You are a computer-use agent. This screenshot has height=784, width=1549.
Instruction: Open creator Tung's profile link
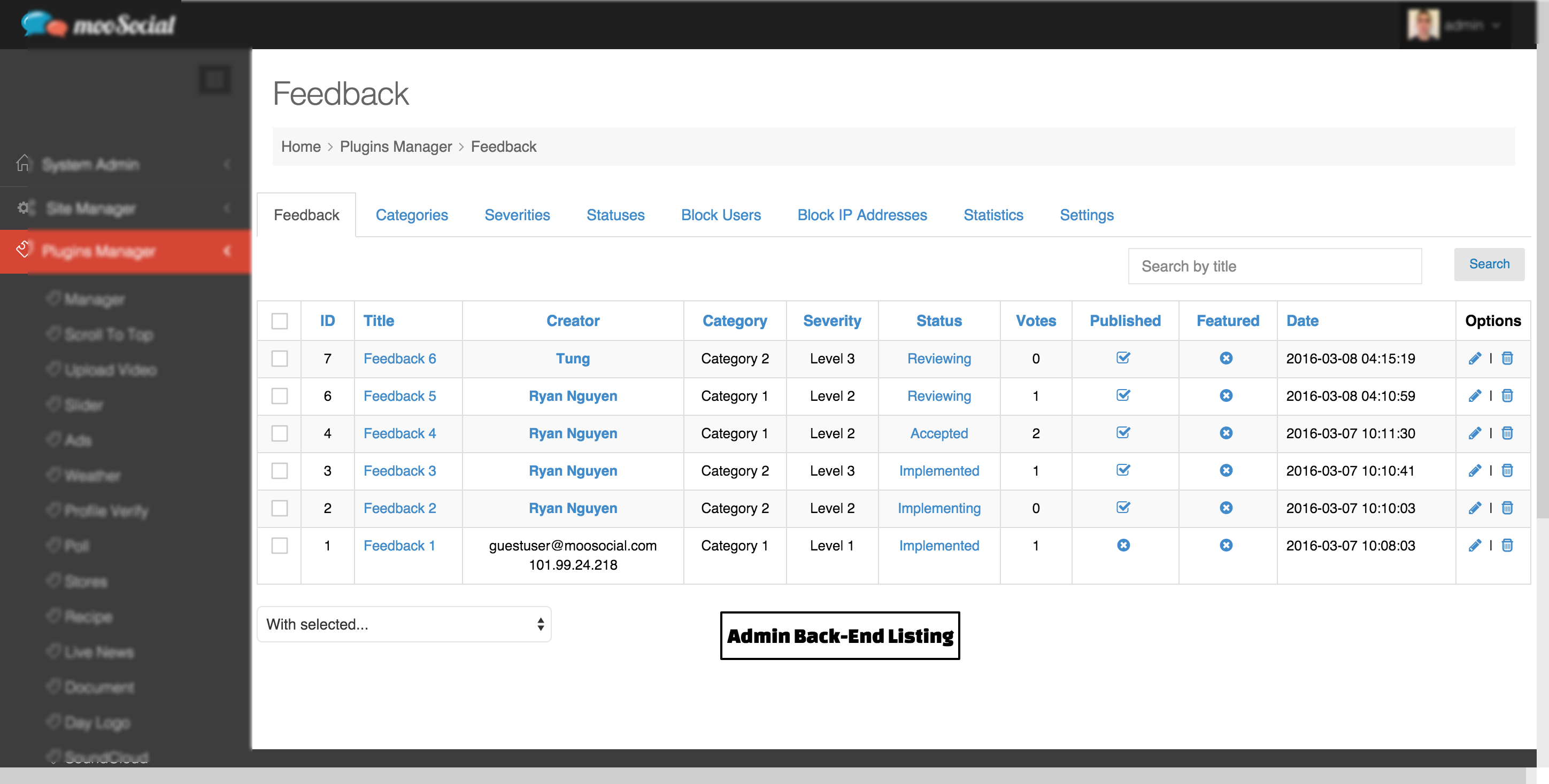point(573,358)
